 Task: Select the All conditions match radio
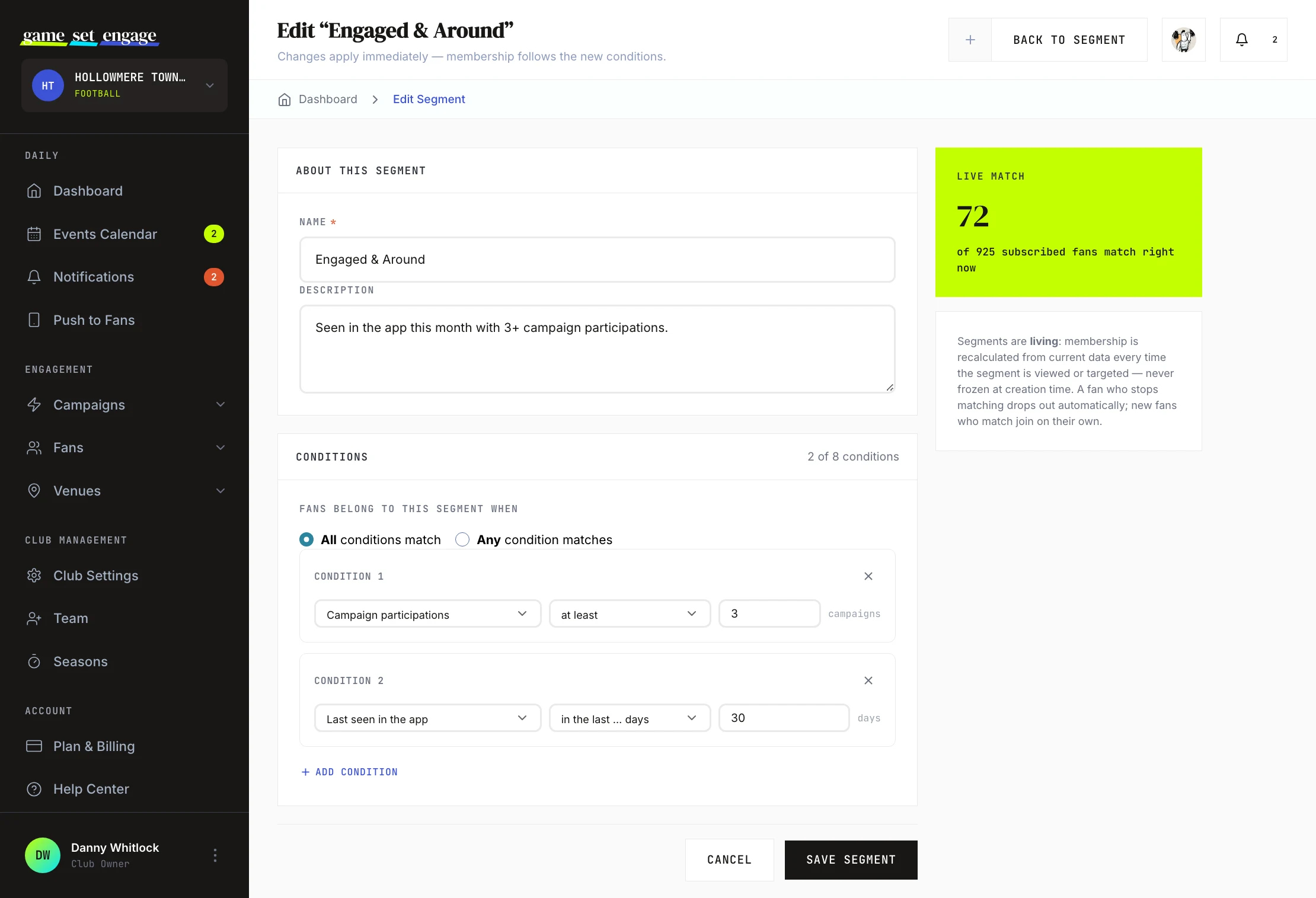(306, 539)
